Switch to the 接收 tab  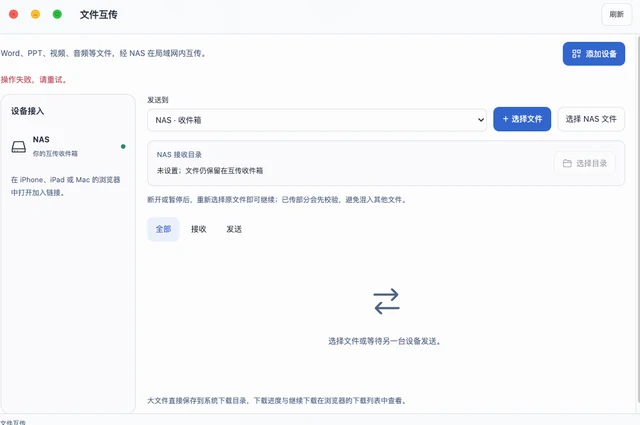pos(199,229)
